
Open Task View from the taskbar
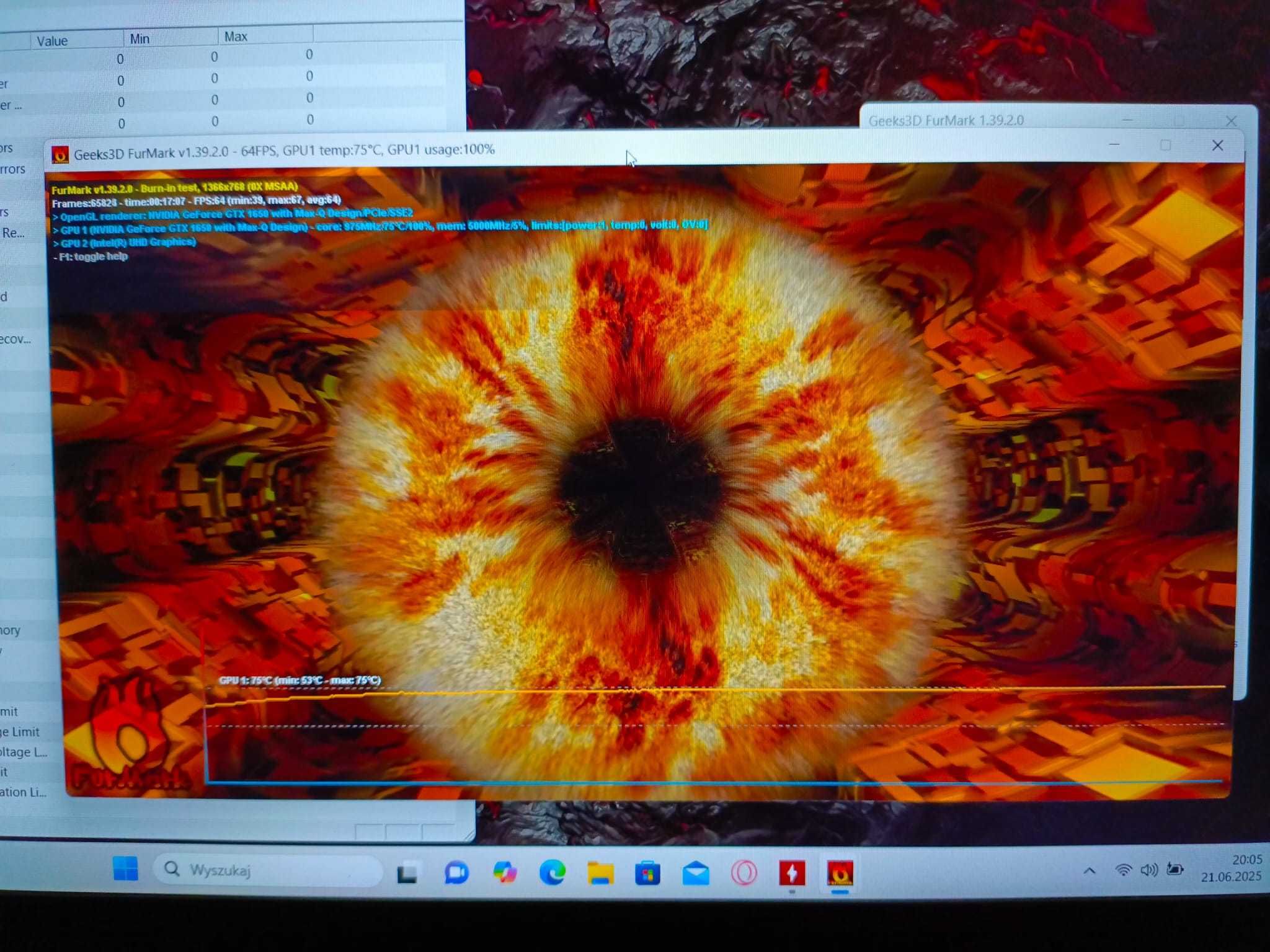407,873
